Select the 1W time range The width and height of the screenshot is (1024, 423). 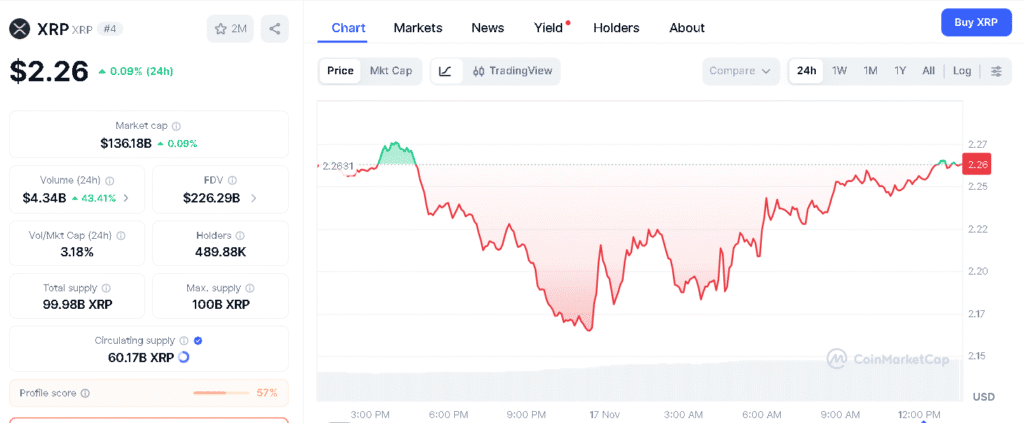pos(839,71)
